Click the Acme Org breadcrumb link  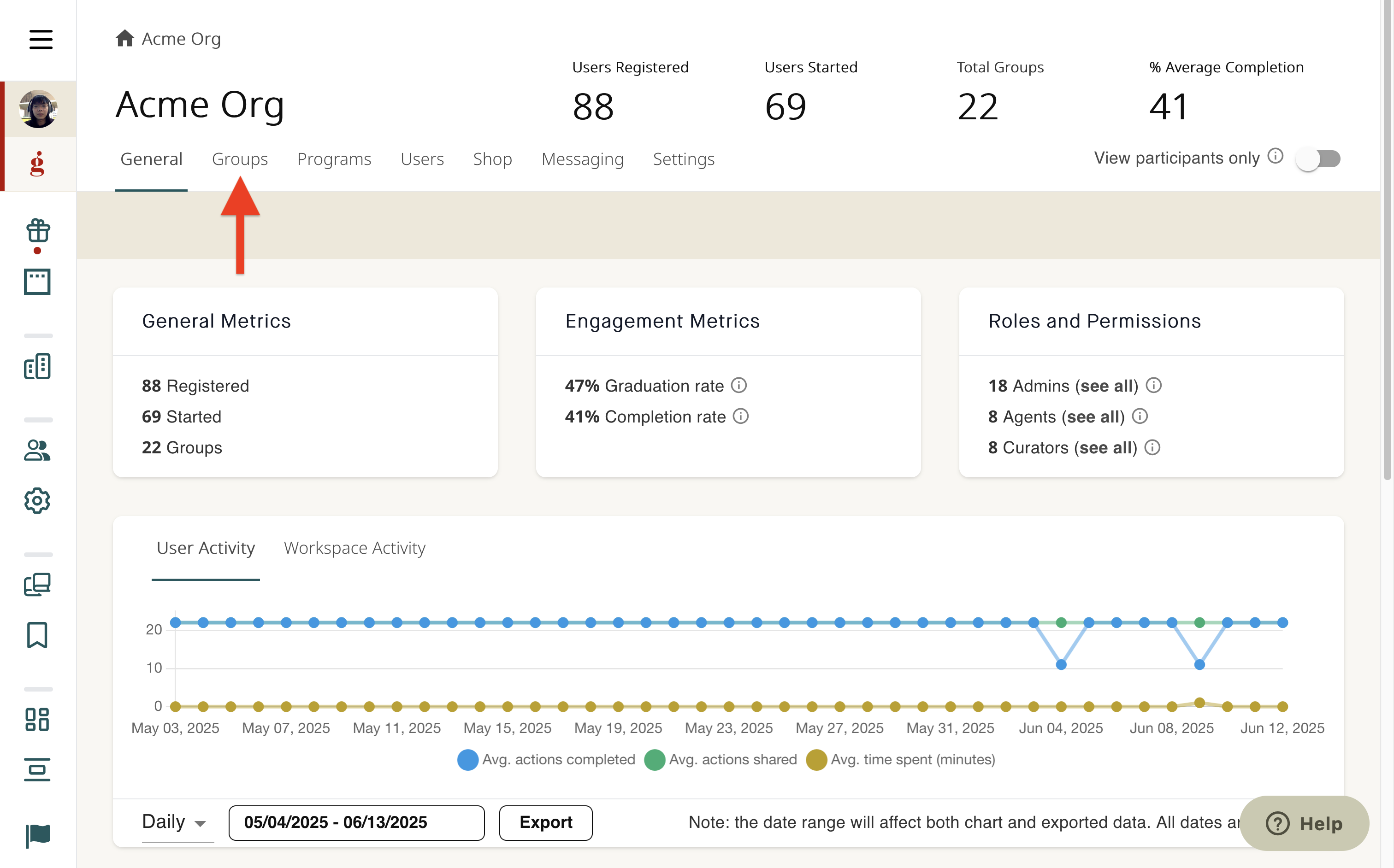pyautogui.click(x=181, y=38)
